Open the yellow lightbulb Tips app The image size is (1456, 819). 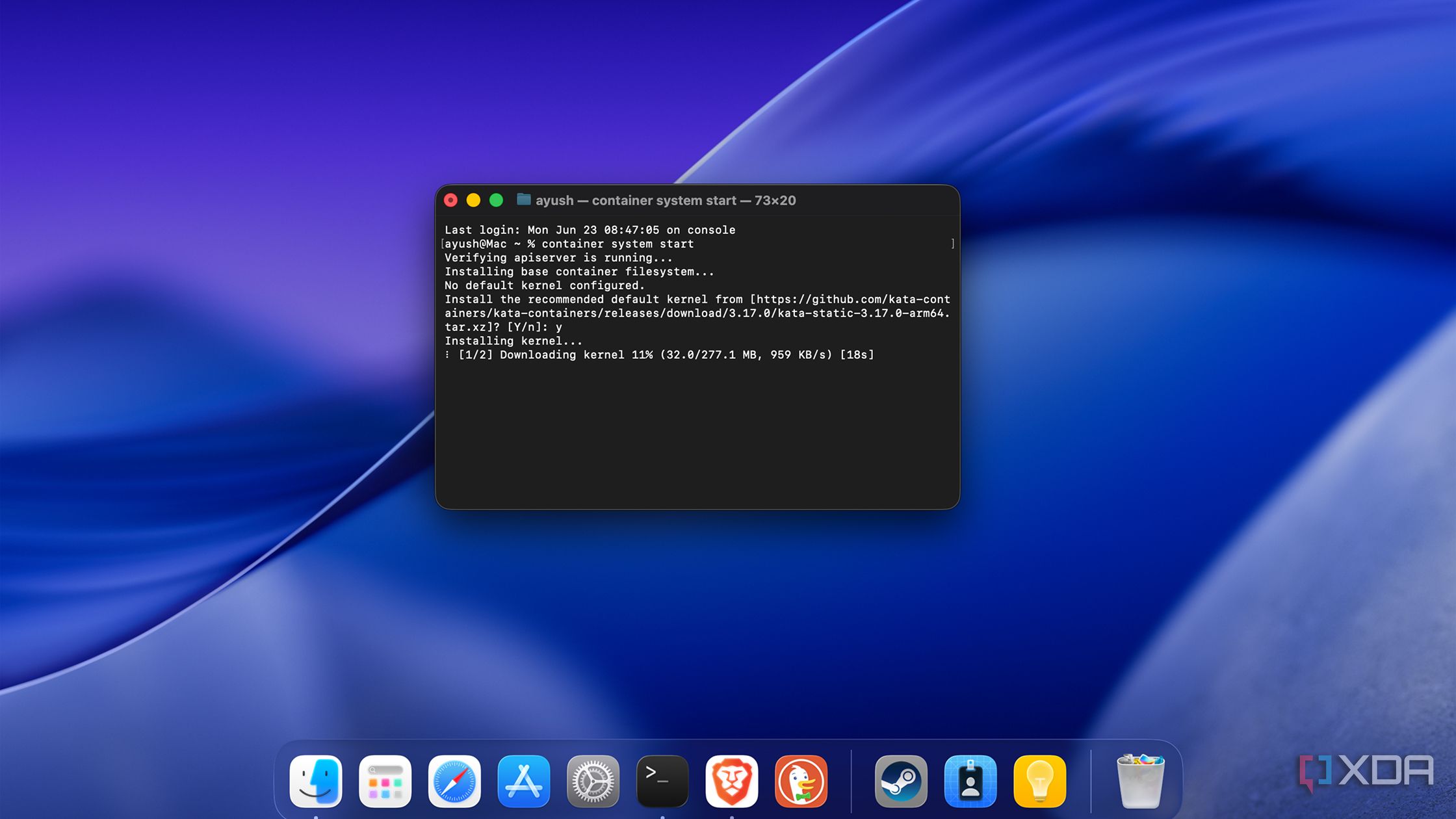point(1040,781)
